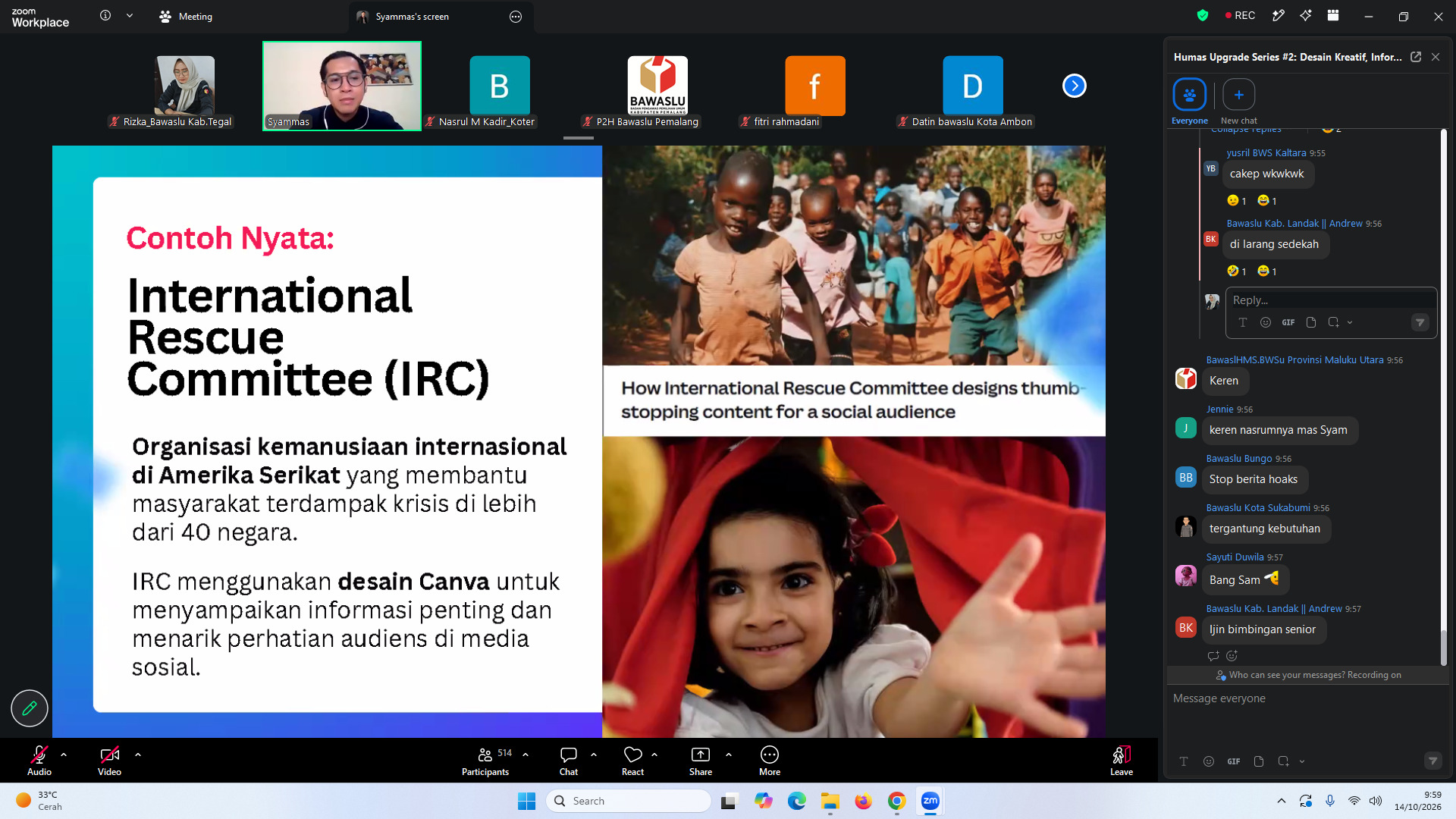Show next participants in gallery strip
Image resolution: width=1456 pixels, height=819 pixels.
click(1075, 86)
